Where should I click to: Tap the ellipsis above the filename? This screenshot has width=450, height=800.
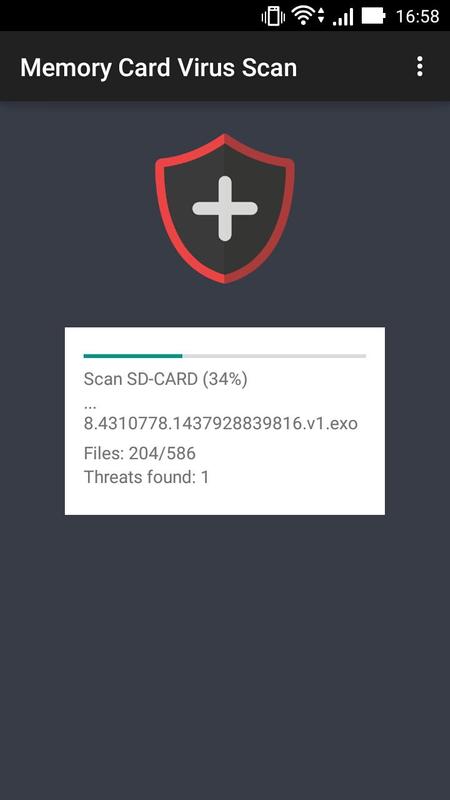coord(90,407)
